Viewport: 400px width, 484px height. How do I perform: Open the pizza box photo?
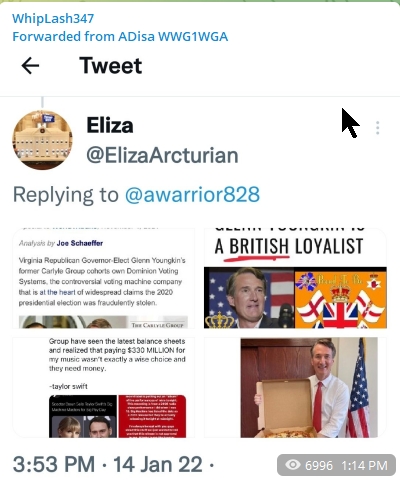295,387
